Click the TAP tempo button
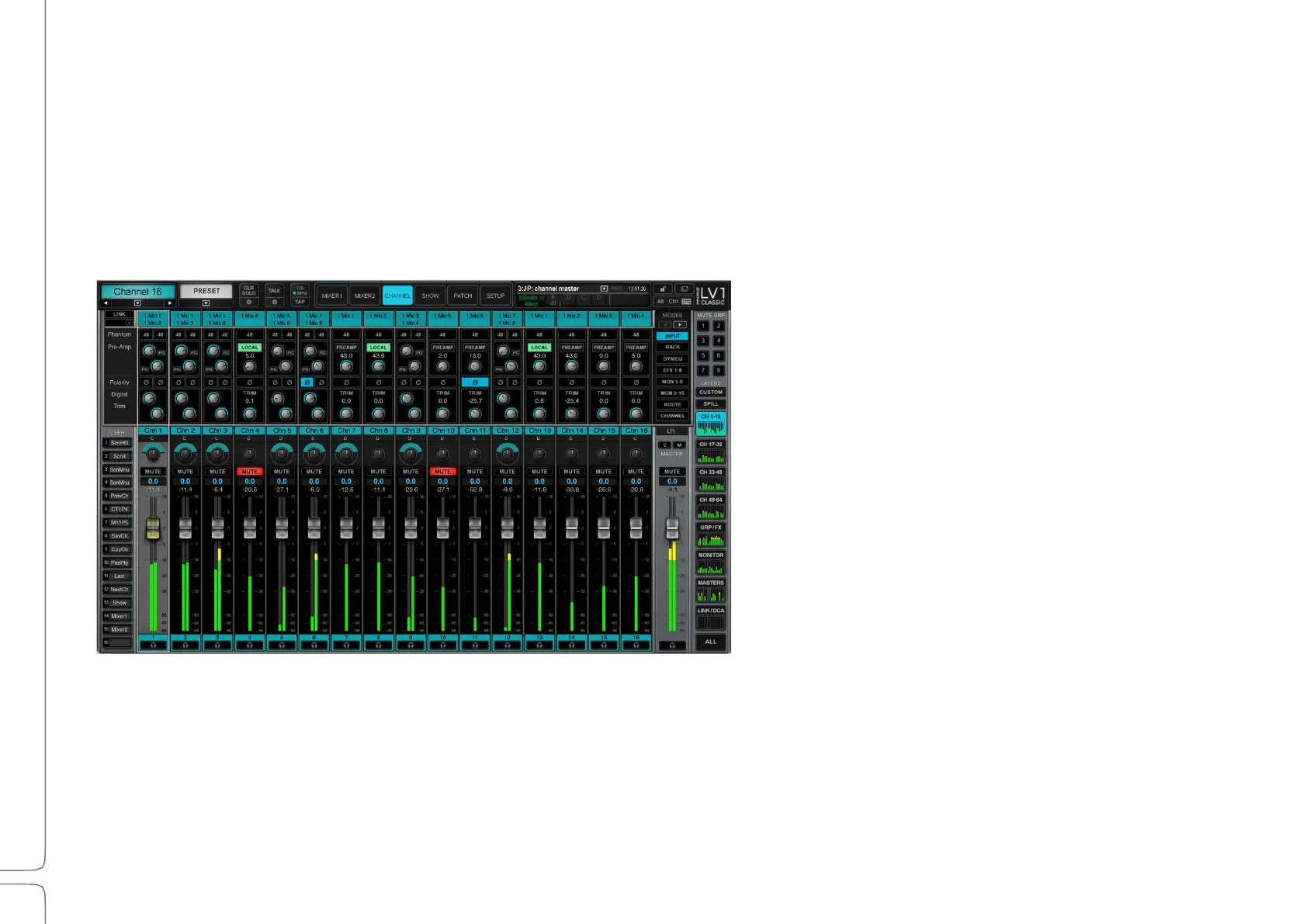This screenshot has height=924, width=1307. (x=300, y=302)
